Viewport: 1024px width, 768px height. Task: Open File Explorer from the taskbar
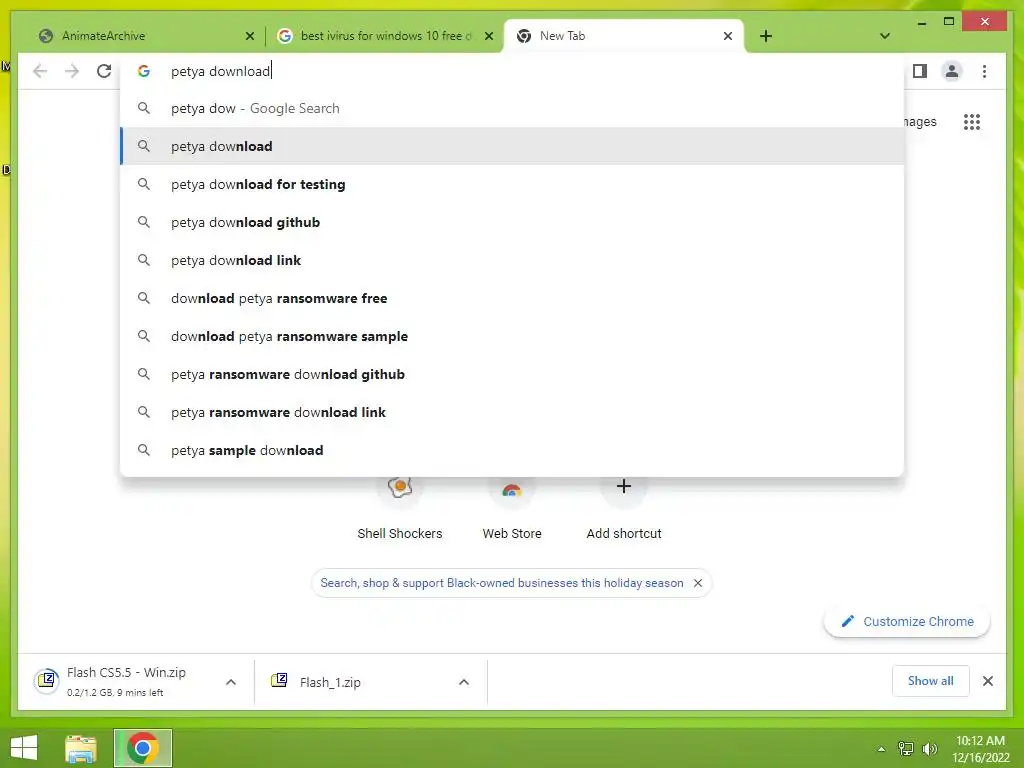click(x=81, y=748)
